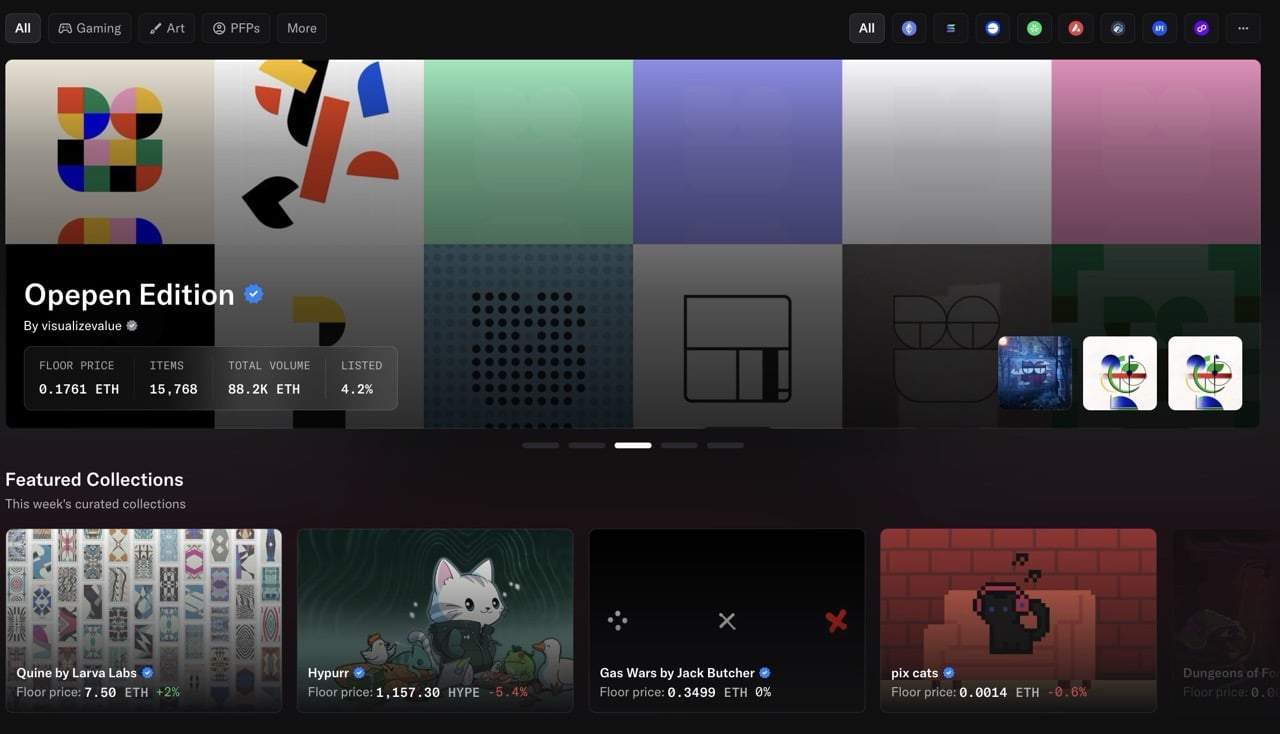Click the verified badge beside Opepen Edition
Image resolution: width=1280 pixels, height=734 pixels.
pos(254,294)
